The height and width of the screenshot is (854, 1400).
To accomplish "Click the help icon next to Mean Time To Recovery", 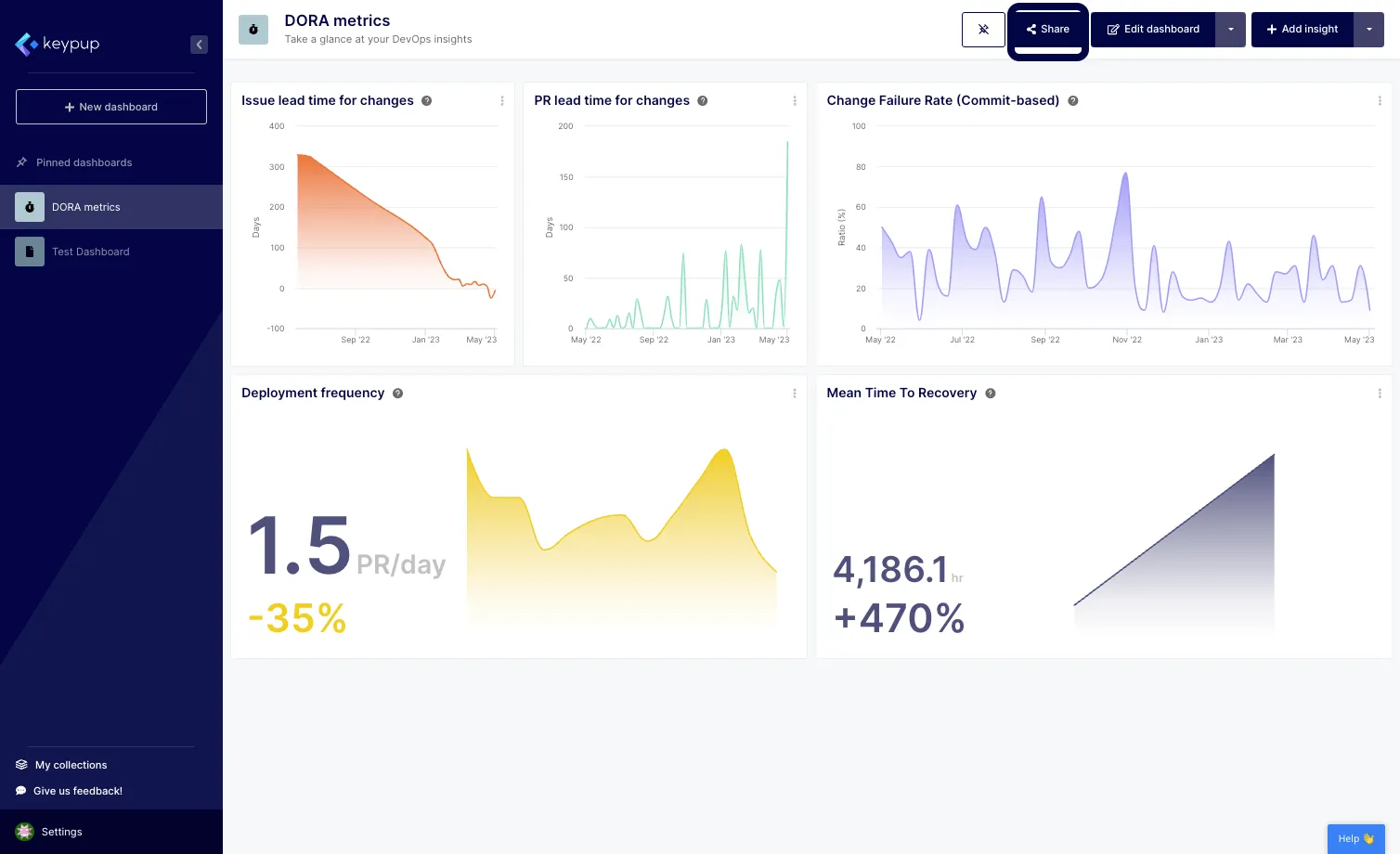I will coord(990,393).
